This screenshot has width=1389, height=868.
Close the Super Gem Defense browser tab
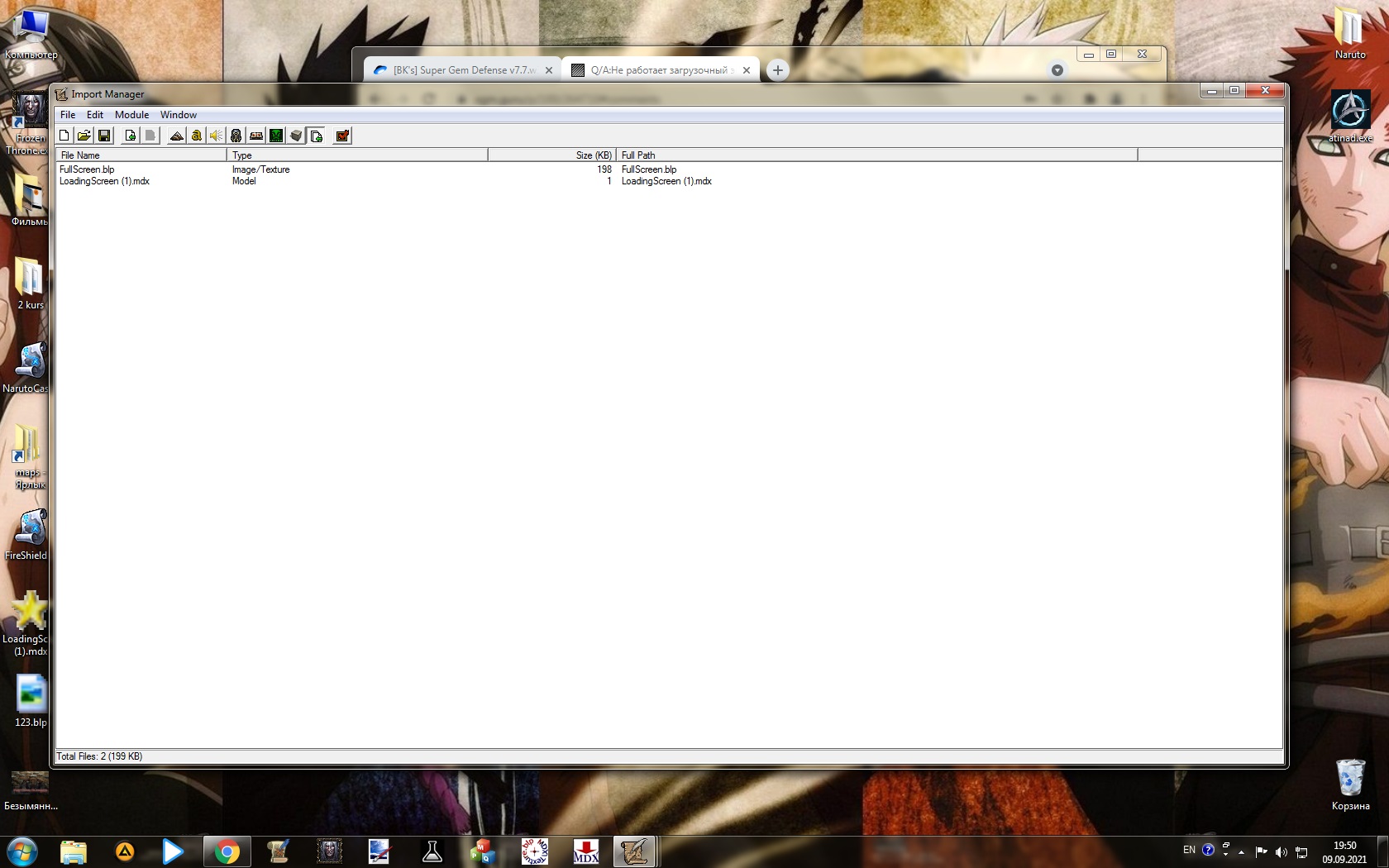pos(549,70)
